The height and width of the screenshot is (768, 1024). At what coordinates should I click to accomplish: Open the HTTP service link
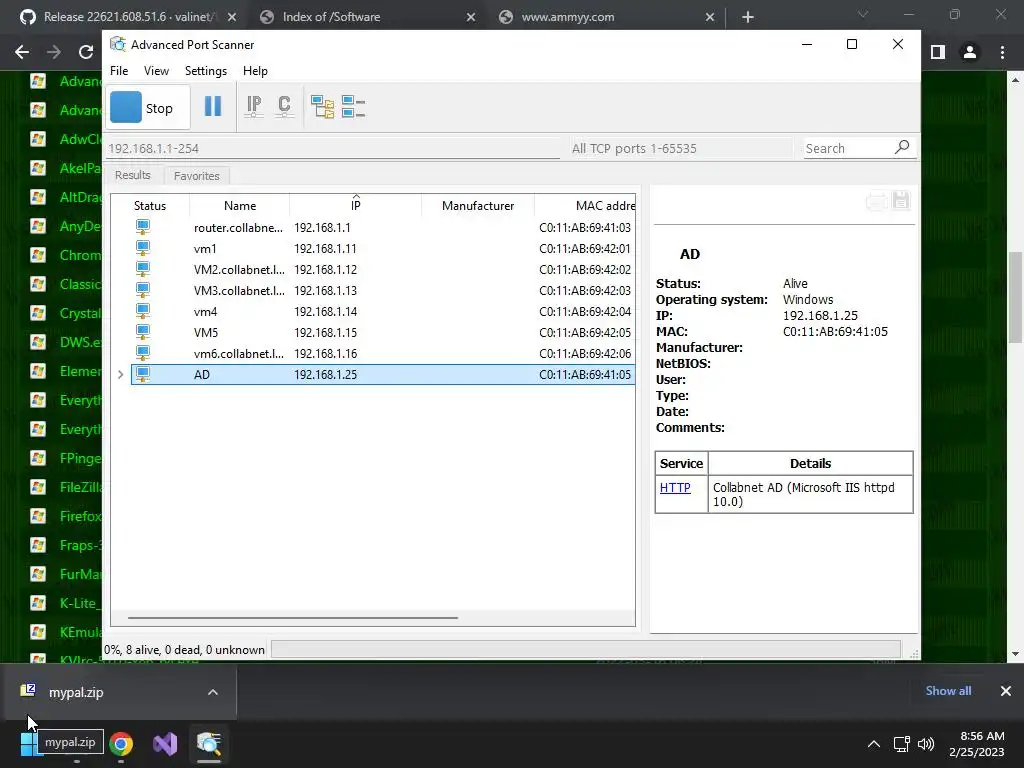click(x=675, y=487)
